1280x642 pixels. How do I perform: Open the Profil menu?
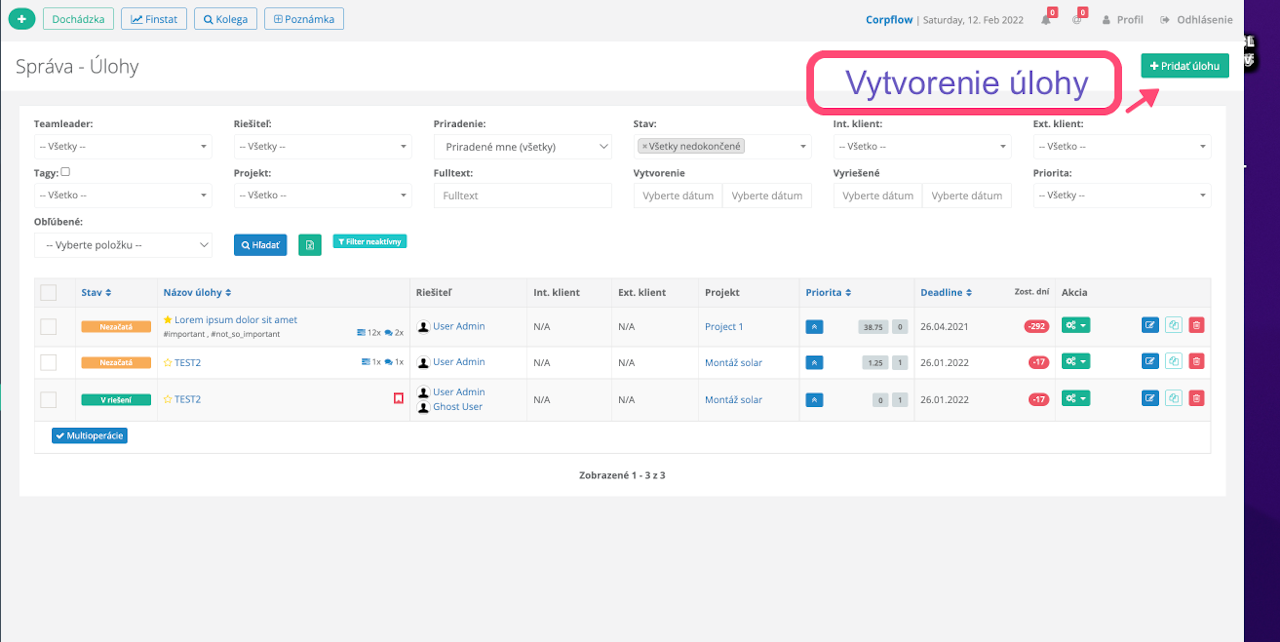point(1123,19)
